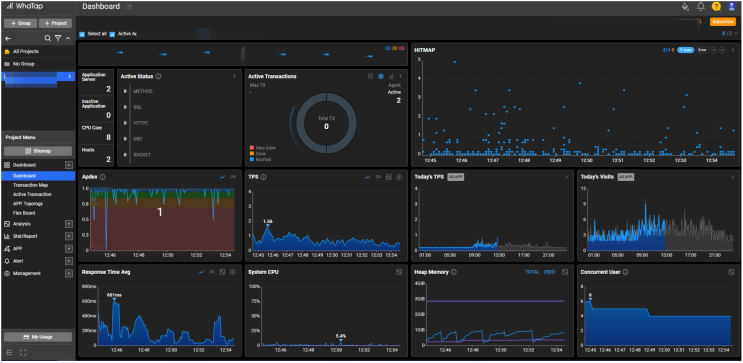
Task: Open Active Transaction menu item
Action: tap(32, 194)
